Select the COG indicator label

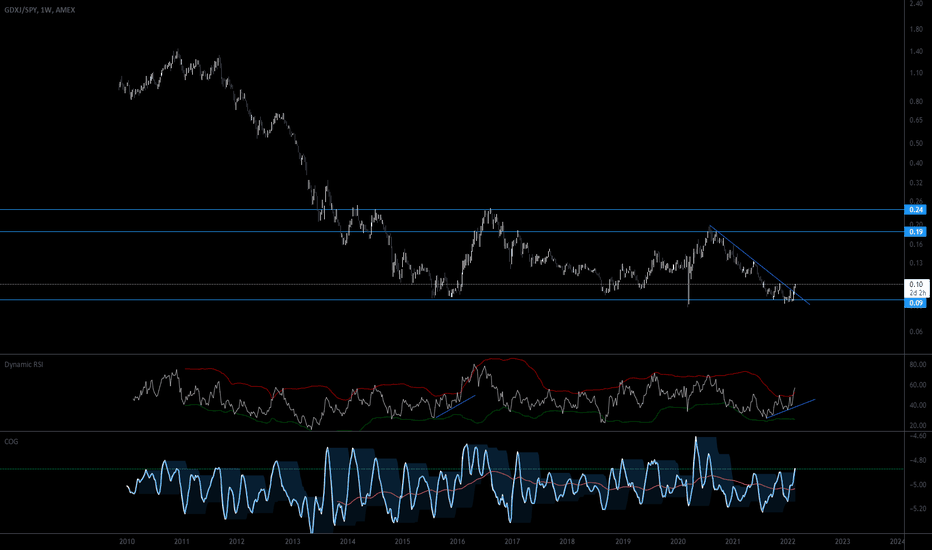(11, 442)
